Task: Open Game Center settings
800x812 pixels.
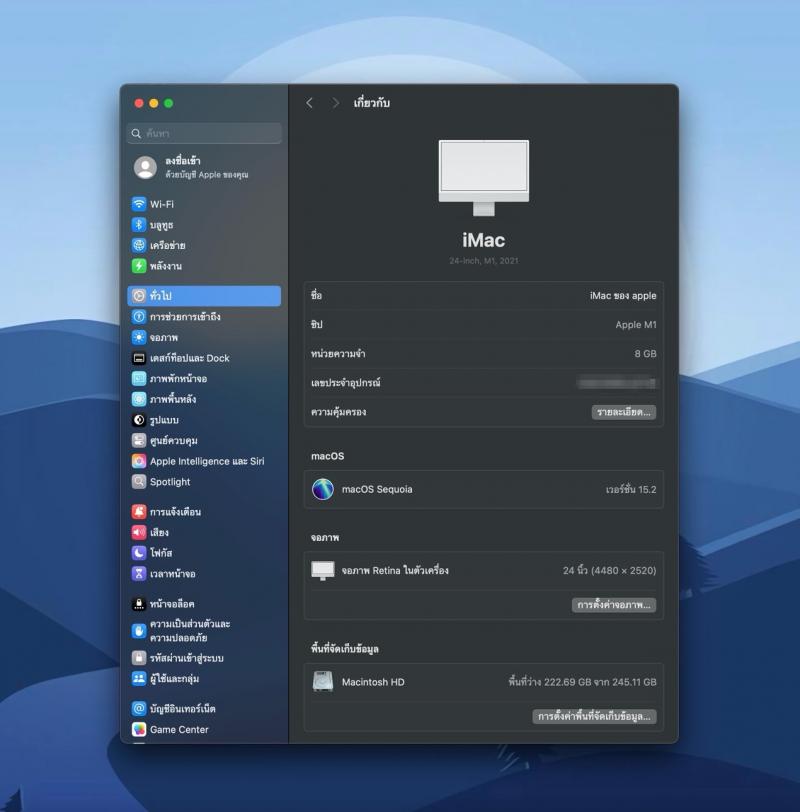Action: (178, 730)
